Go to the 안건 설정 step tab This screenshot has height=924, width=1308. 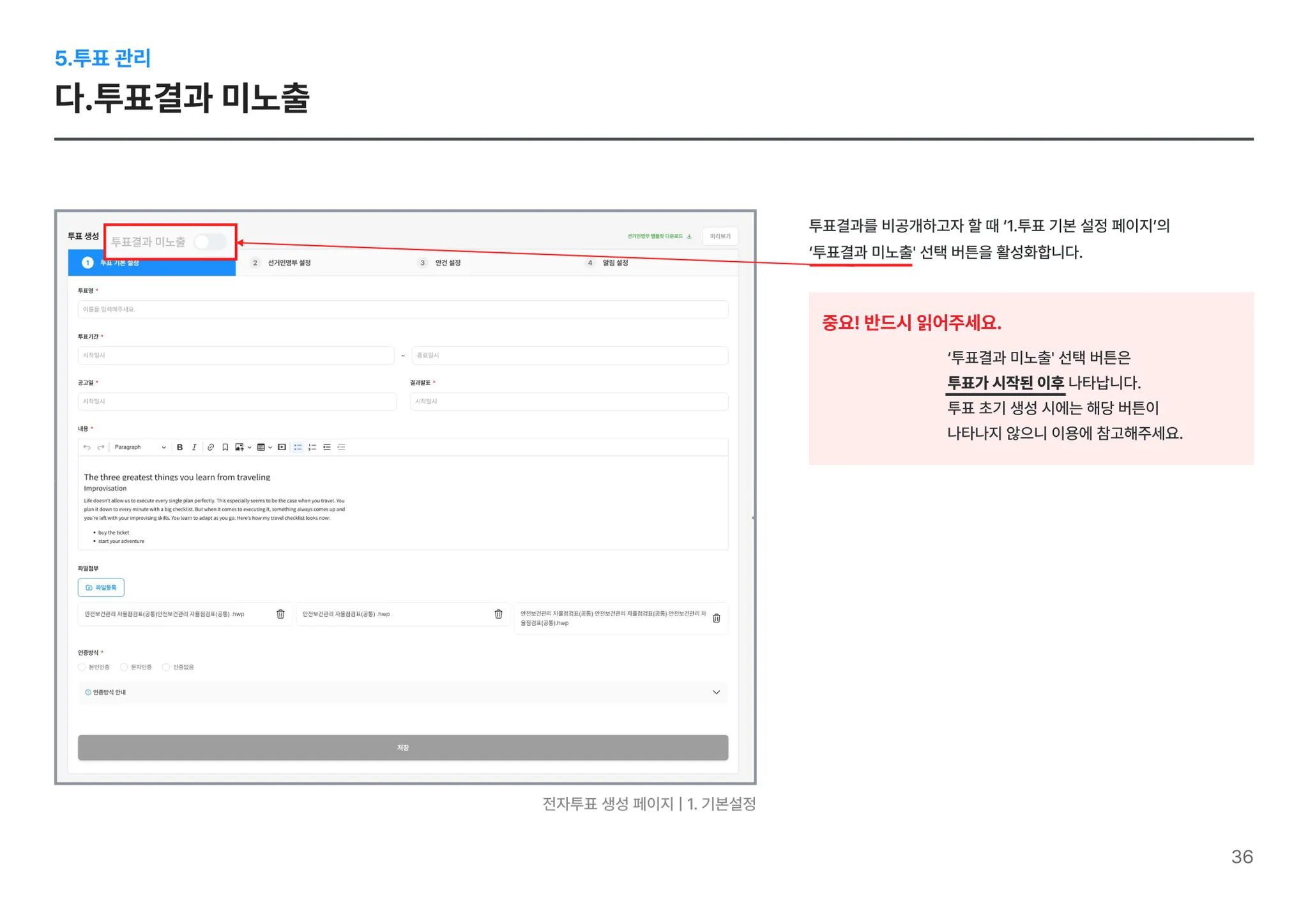447,263
